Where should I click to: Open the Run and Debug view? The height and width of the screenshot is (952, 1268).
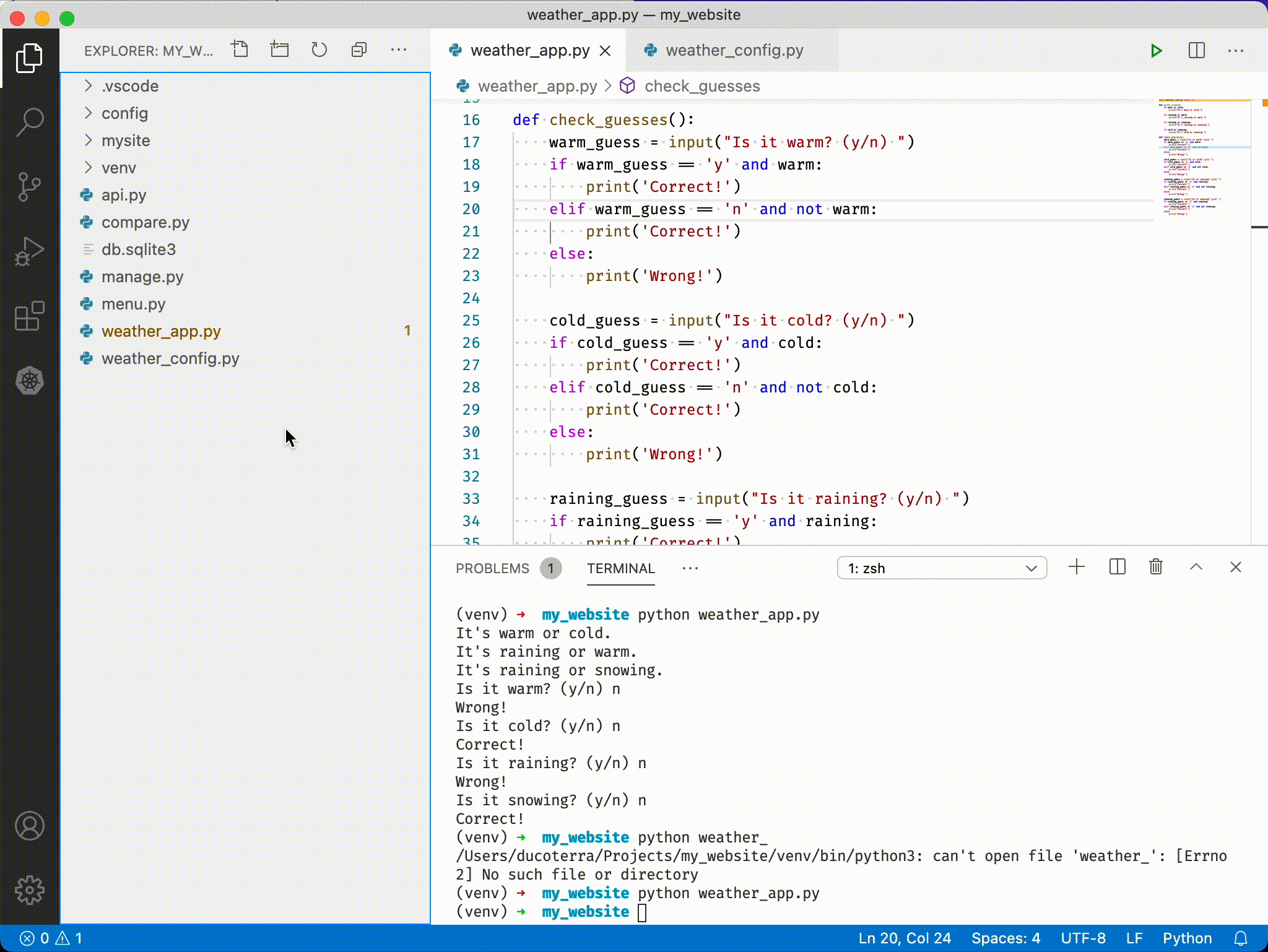(29, 251)
